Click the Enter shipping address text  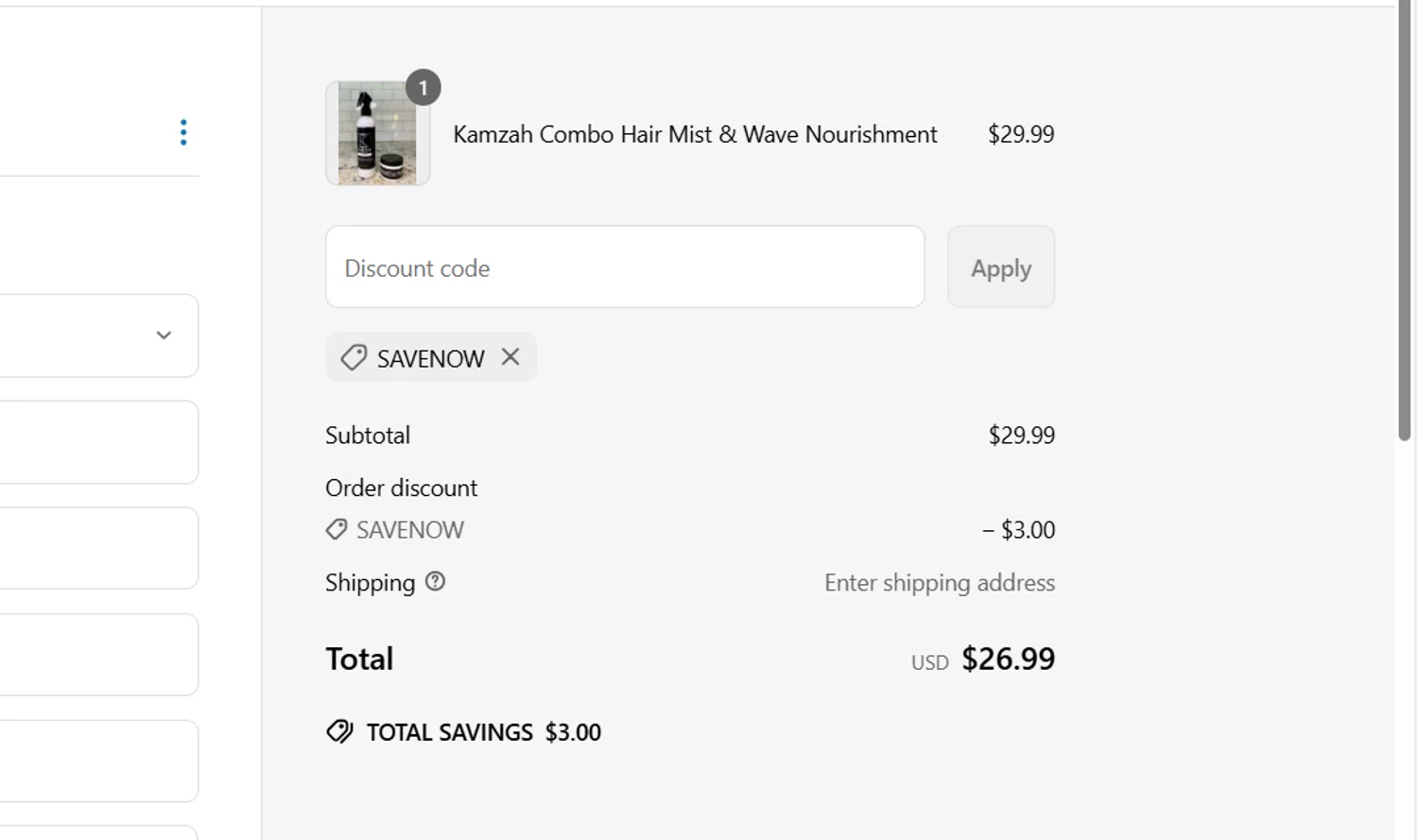[939, 583]
